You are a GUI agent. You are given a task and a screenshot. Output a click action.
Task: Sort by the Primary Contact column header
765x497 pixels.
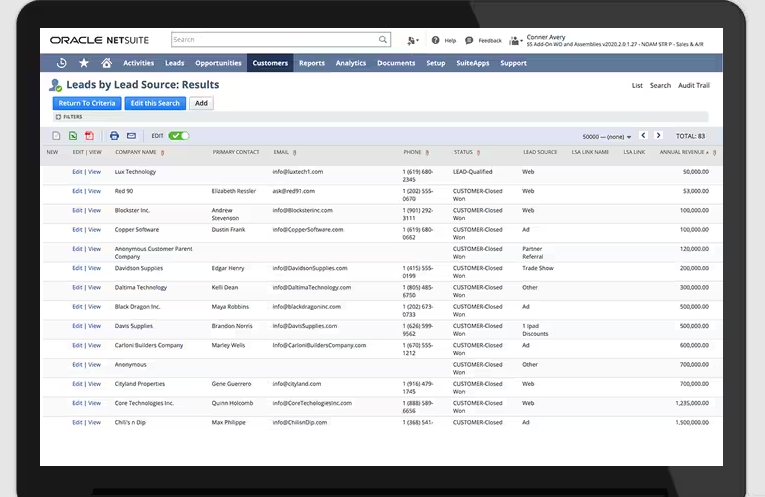click(x=236, y=152)
